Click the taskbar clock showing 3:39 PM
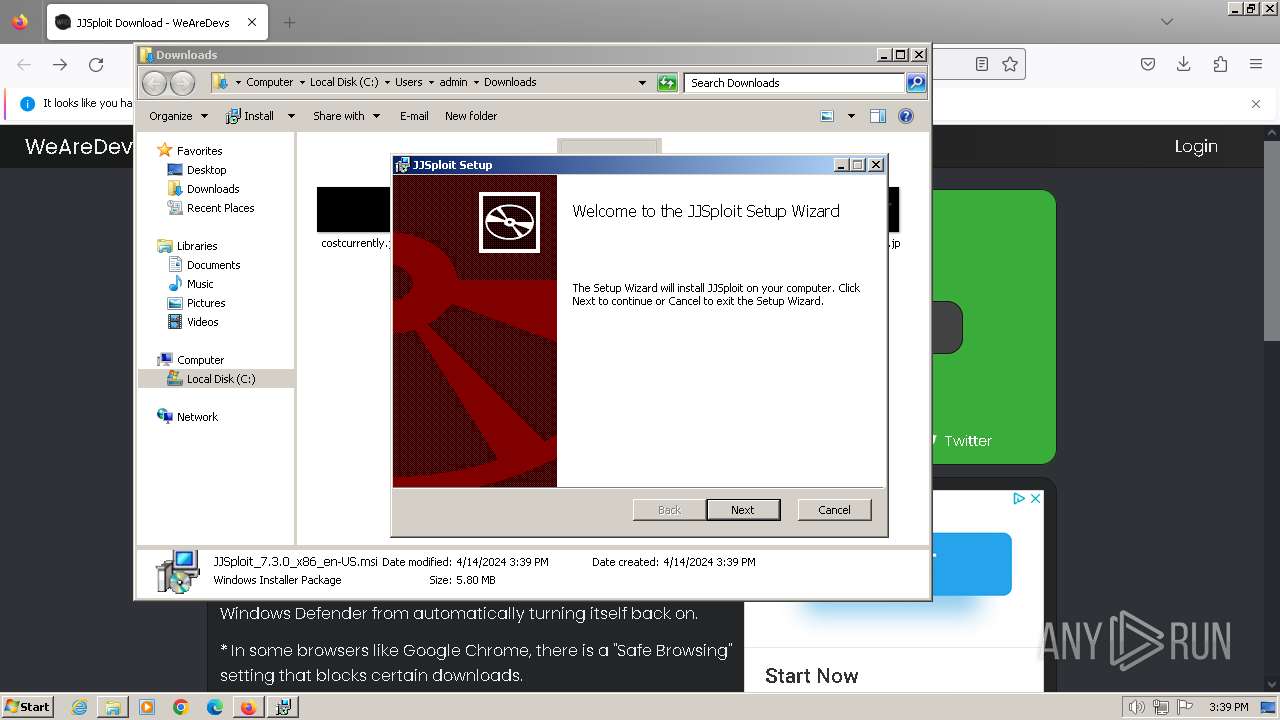 [x=1228, y=707]
